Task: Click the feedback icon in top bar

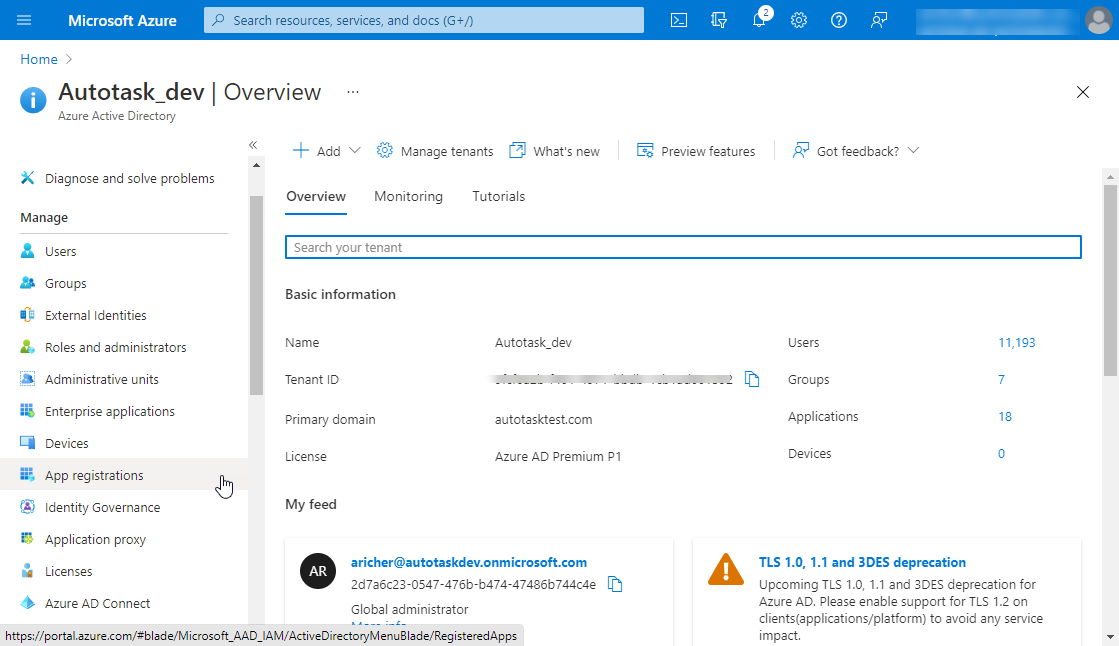Action: click(x=879, y=20)
